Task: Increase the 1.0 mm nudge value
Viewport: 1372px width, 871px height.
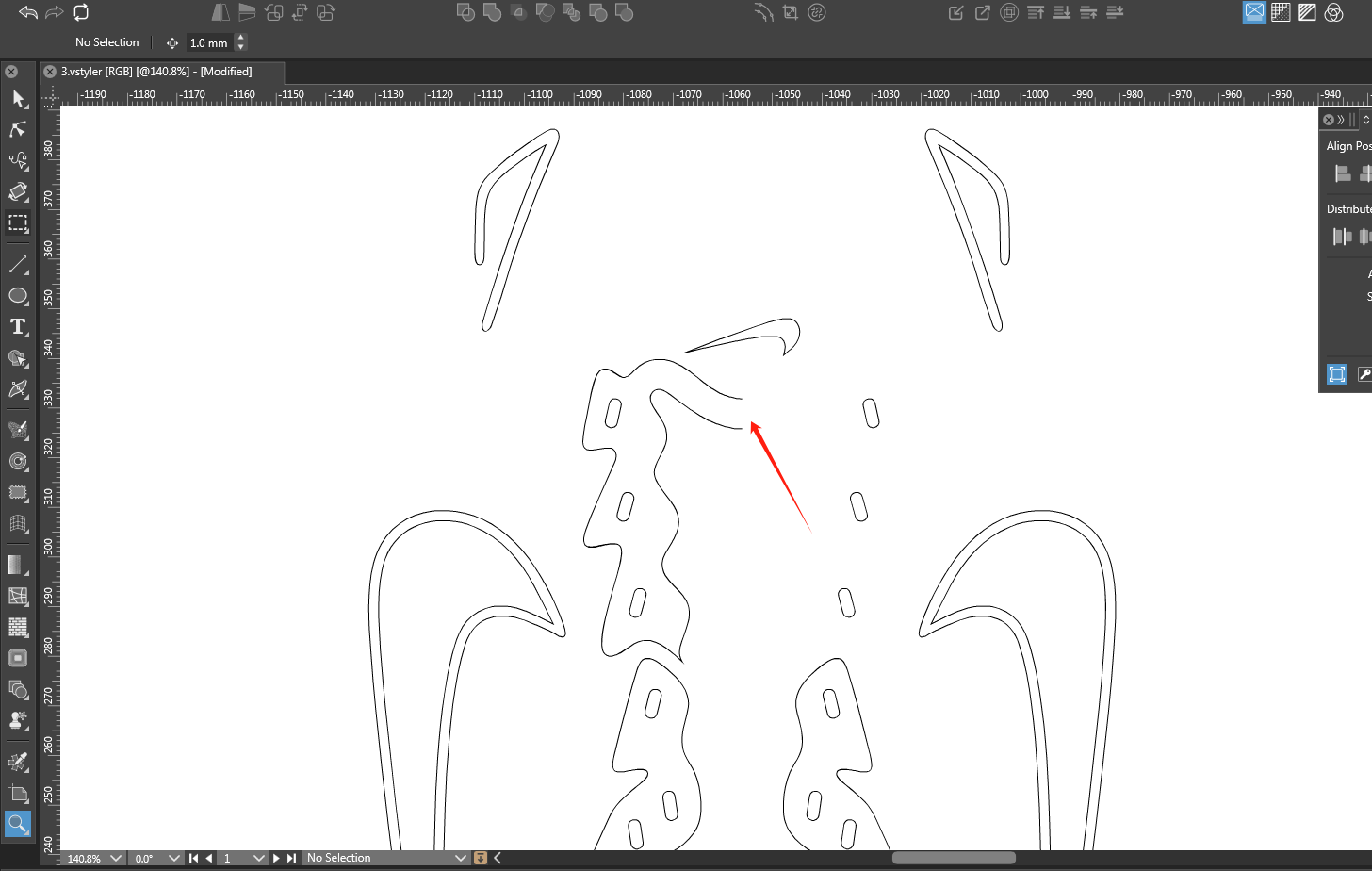Action: click(x=241, y=38)
